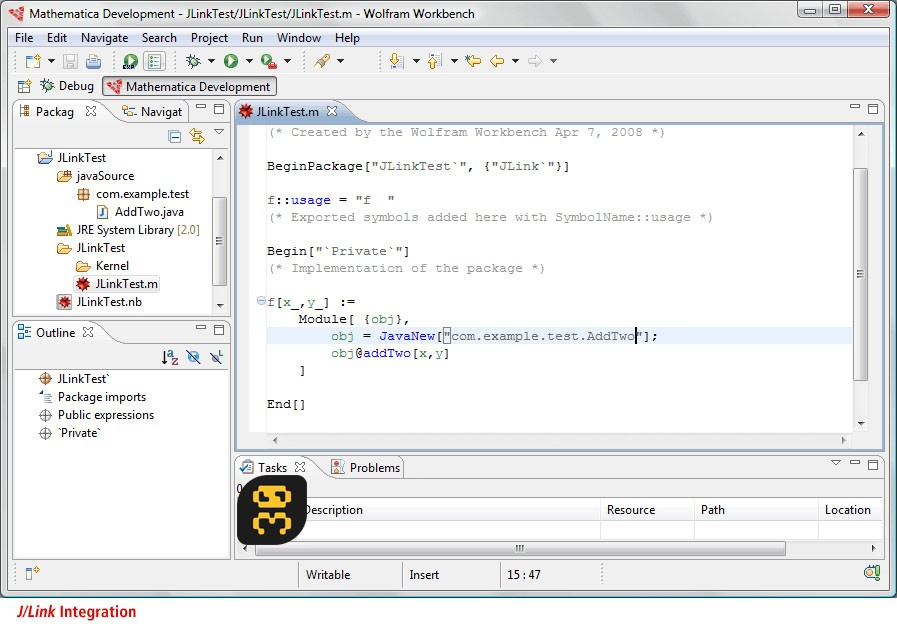Toggle alphabetical sort in Outline panel
This screenshot has height=638, width=897.
point(170,357)
